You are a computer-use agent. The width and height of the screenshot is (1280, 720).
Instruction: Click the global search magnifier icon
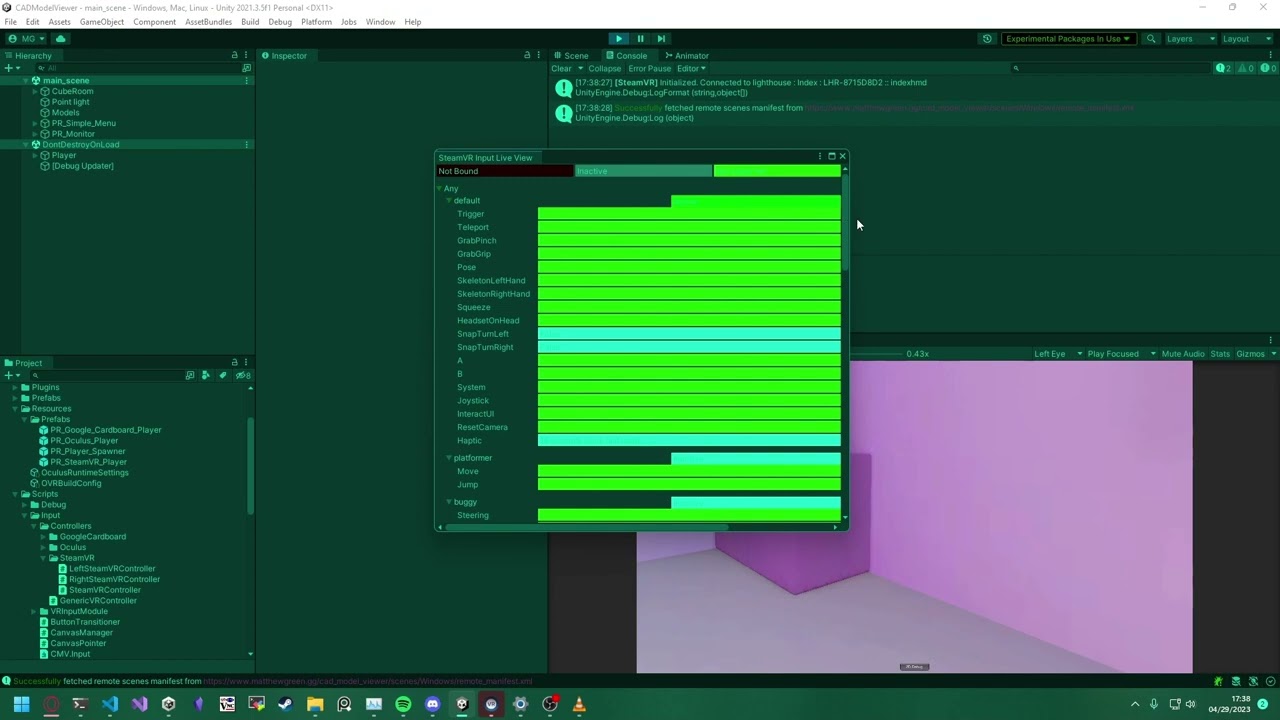pos(1151,39)
